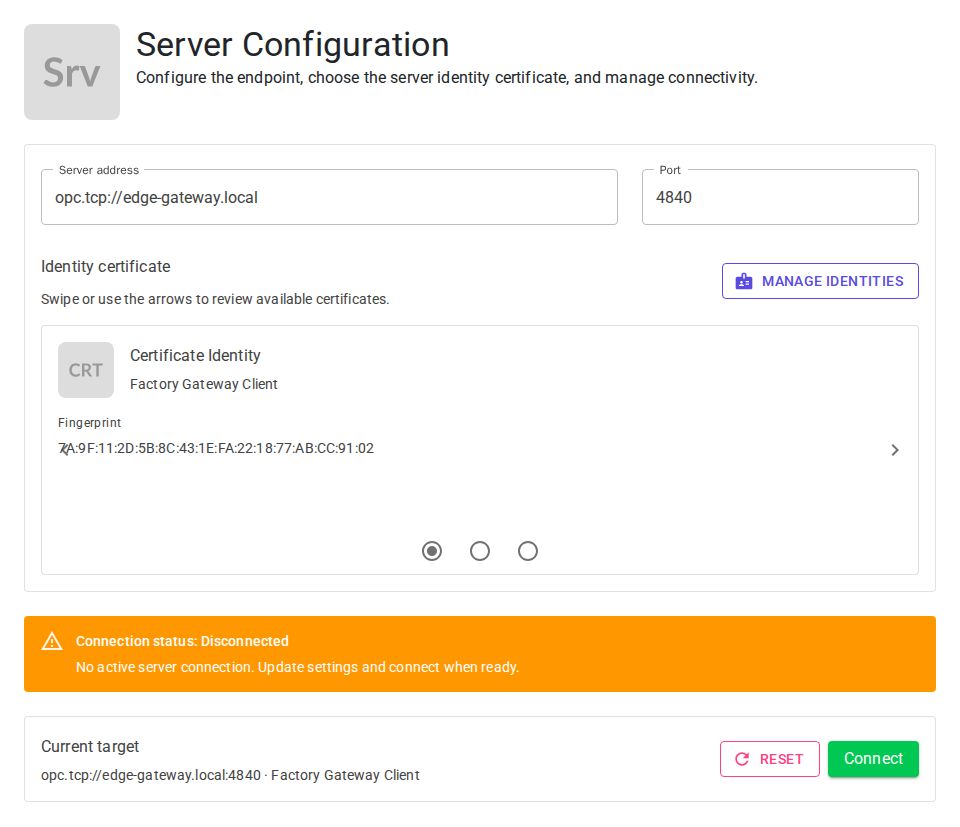
Task: Select the third certificate radio indicator
Action: tap(528, 551)
